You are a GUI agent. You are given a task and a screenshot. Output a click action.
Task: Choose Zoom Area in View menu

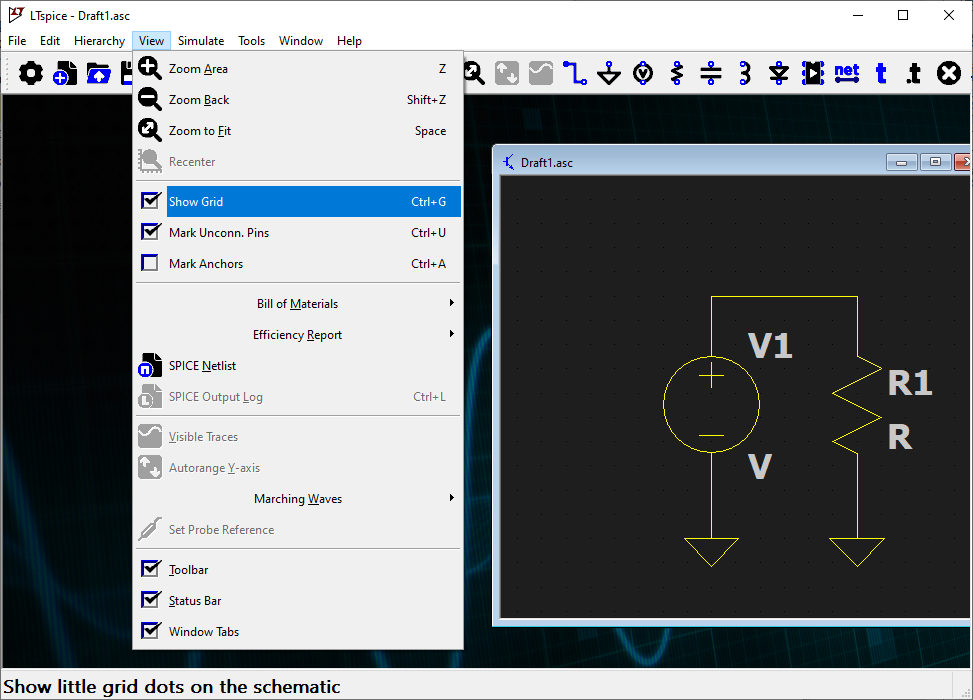(298, 68)
